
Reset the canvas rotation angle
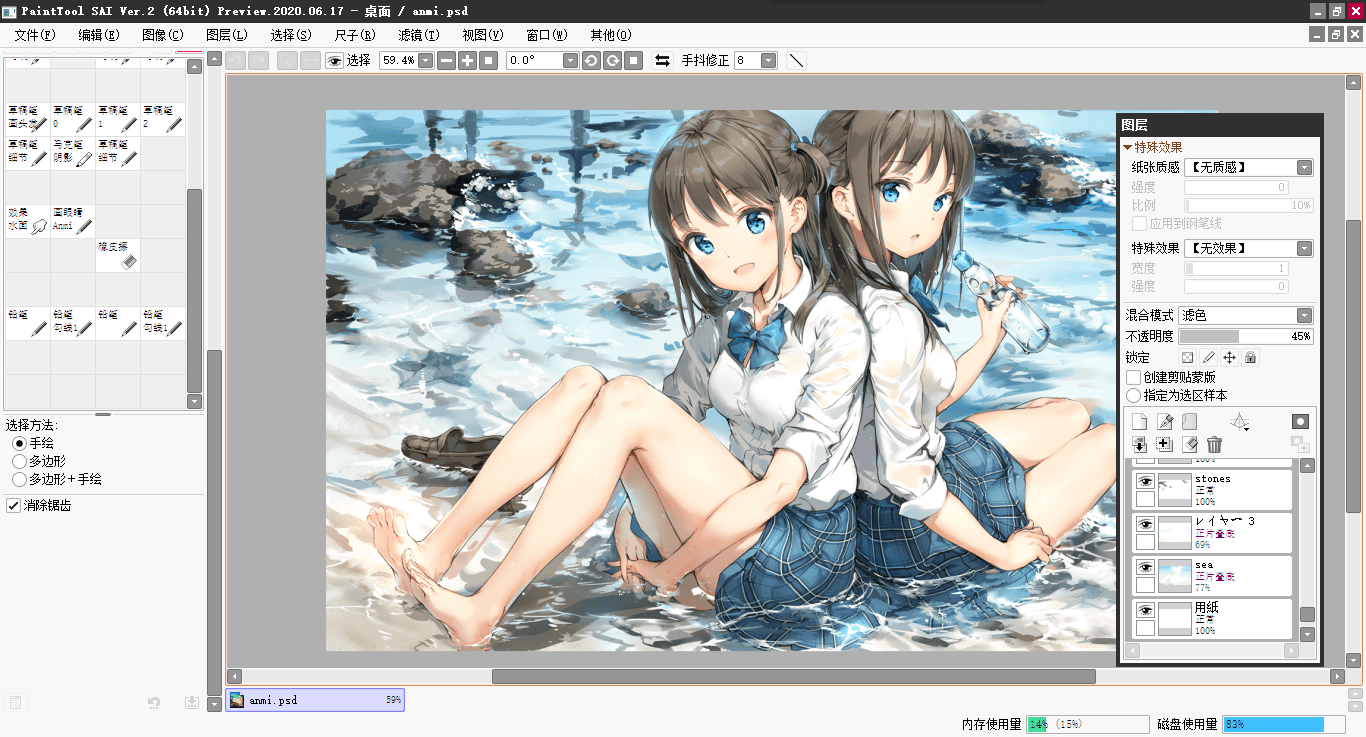point(633,60)
